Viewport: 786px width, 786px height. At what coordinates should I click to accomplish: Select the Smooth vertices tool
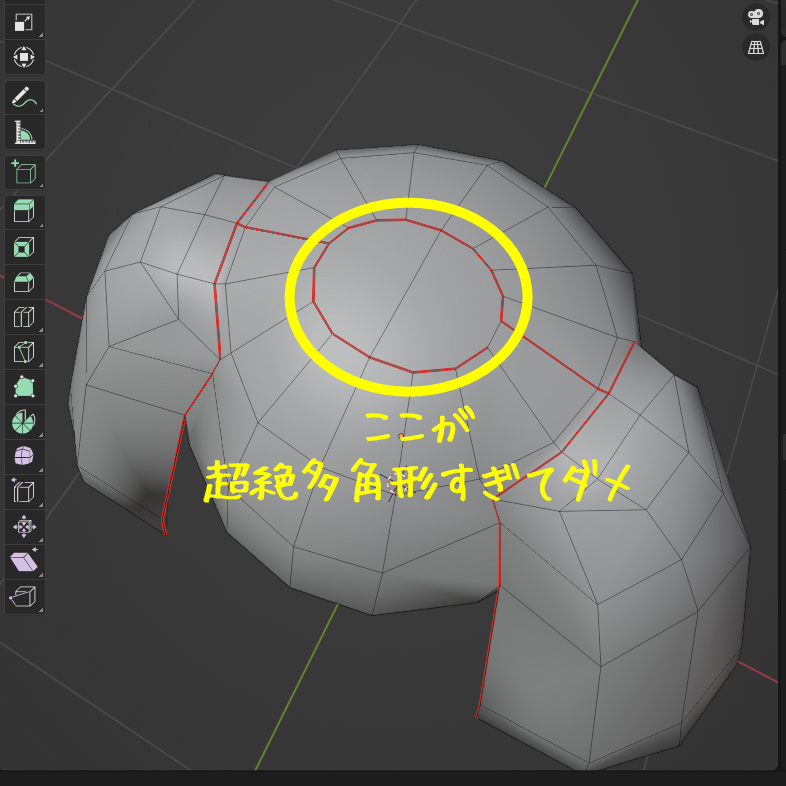(24, 457)
